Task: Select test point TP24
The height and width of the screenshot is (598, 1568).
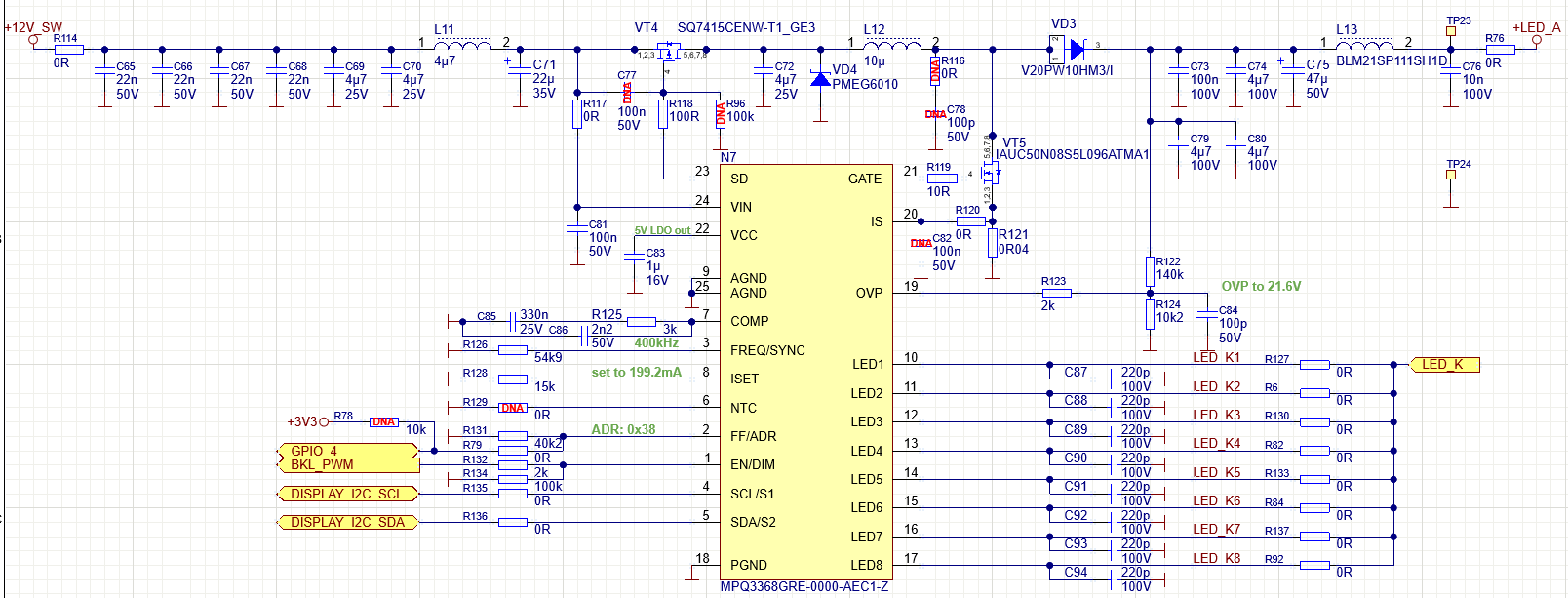Action: [1451, 175]
